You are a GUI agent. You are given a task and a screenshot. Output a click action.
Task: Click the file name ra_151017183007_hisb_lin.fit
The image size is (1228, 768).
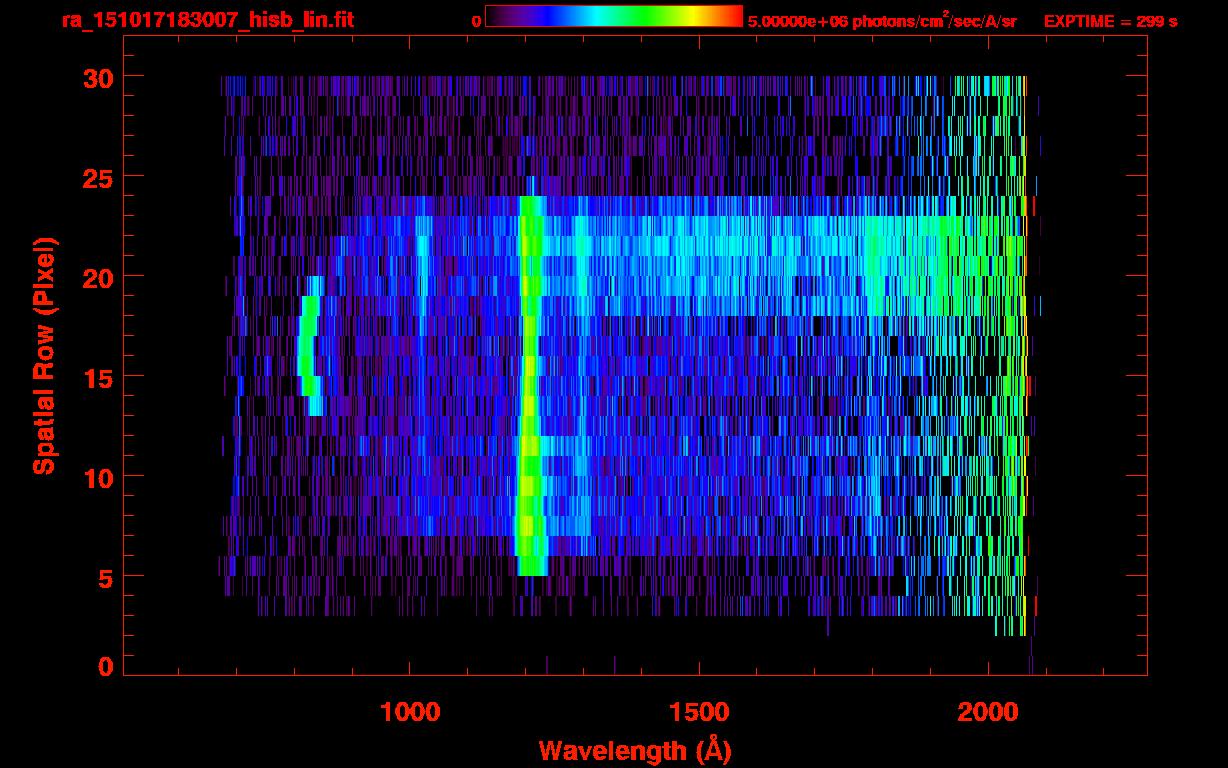click(x=206, y=20)
